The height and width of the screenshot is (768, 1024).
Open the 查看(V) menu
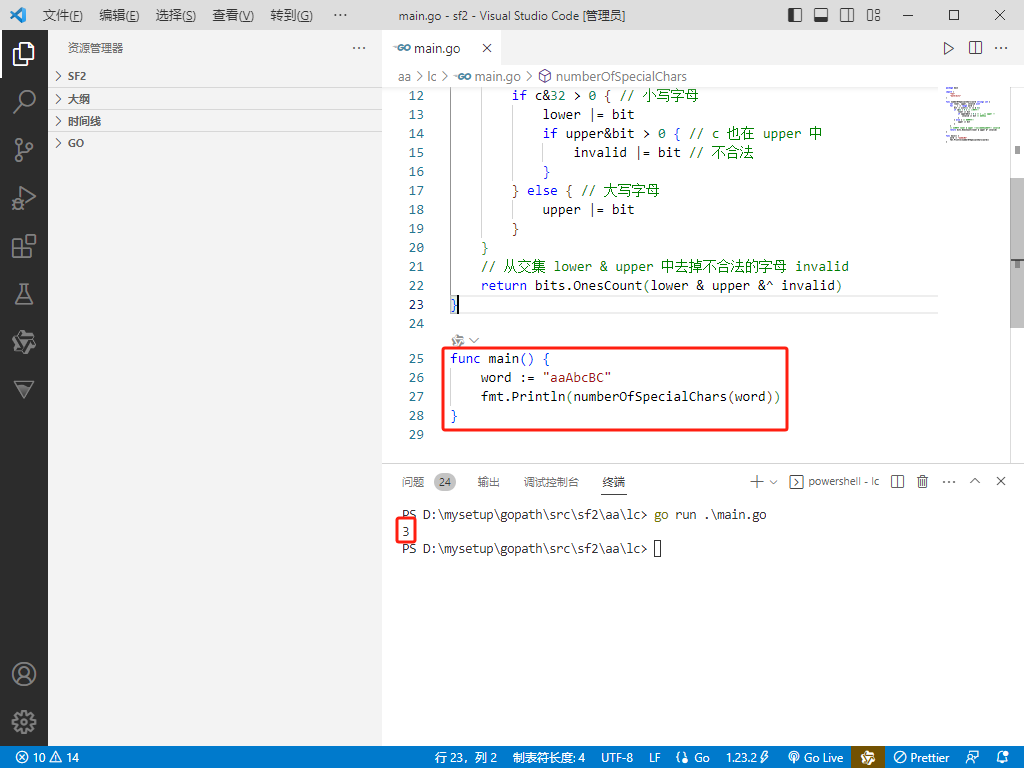tap(233, 15)
